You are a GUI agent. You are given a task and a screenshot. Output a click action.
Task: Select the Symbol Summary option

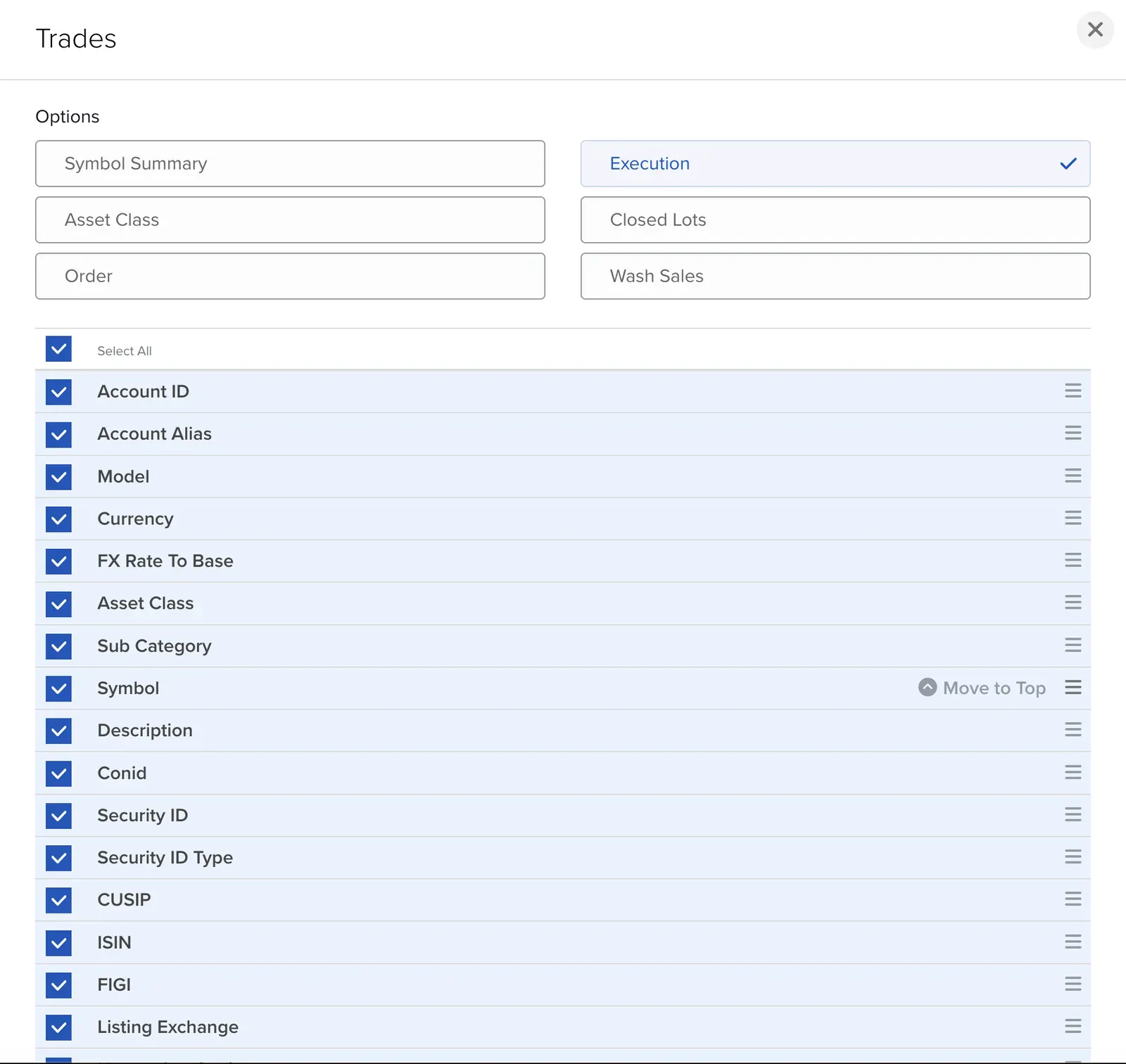click(x=290, y=163)
